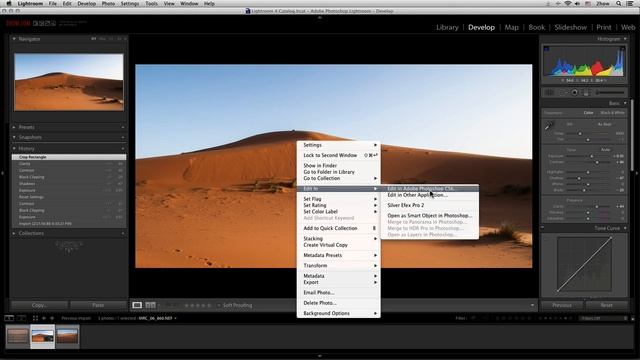Select Color treatment option
Image resolution: width=640 pixels, height=360 pixels.
(588, 113)
